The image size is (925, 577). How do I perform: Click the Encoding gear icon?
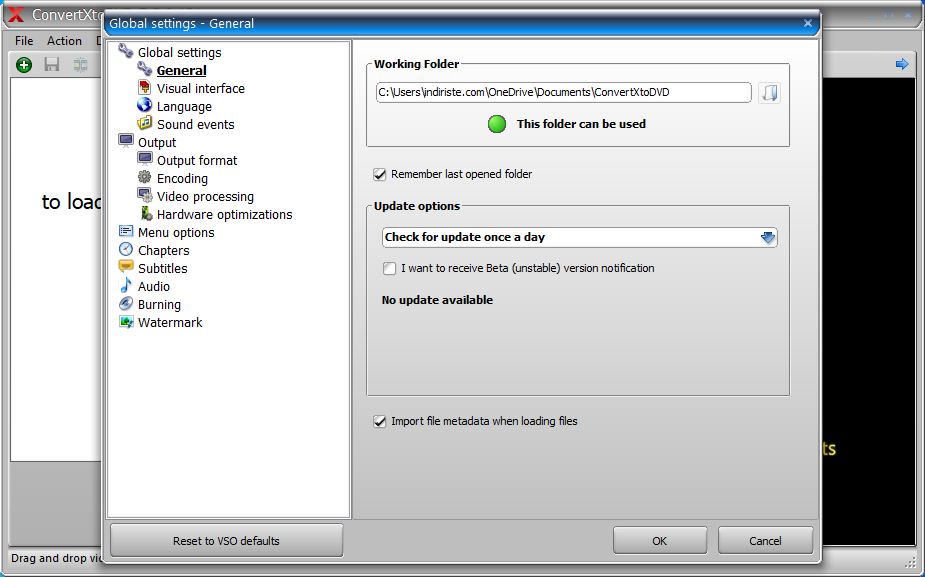point(145,177)
